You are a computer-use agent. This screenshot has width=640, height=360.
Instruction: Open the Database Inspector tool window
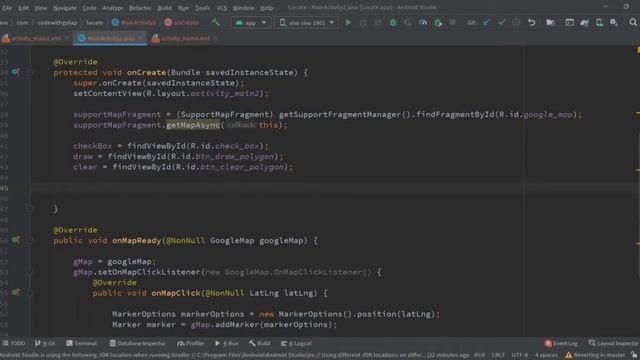pos(138,343)
